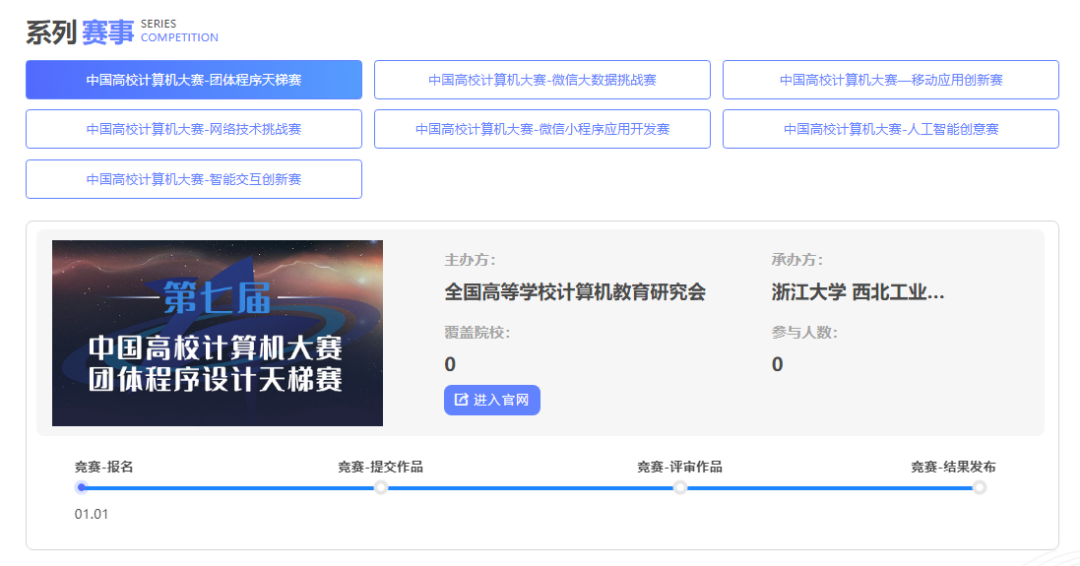Switch to 人工智能创意赛 tab

click(891, 129)
